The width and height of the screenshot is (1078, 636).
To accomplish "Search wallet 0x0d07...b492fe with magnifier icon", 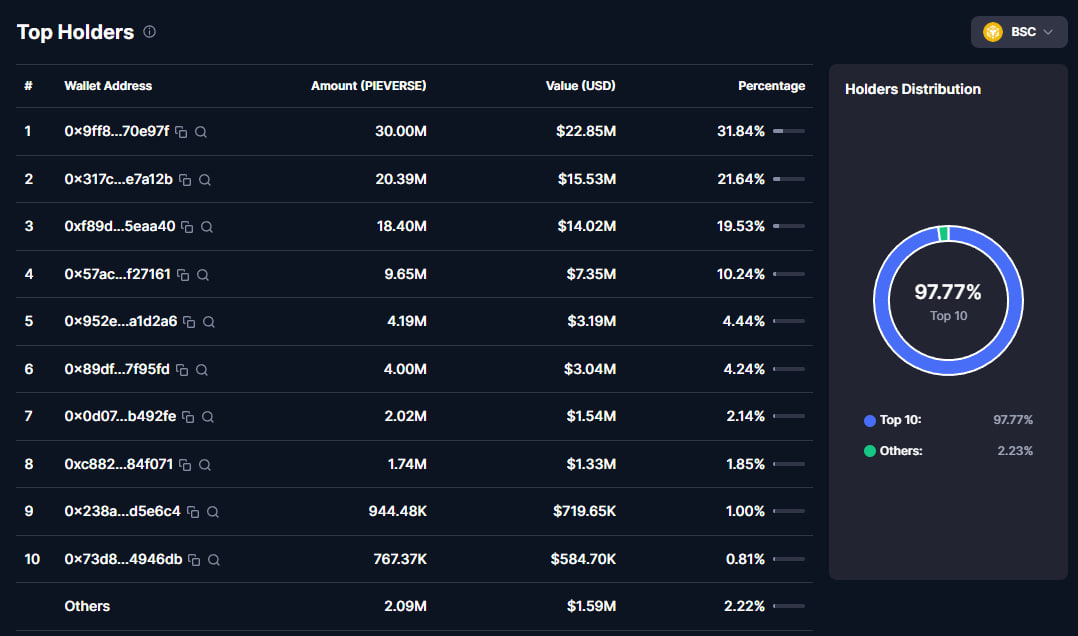I will coord(207,417).
